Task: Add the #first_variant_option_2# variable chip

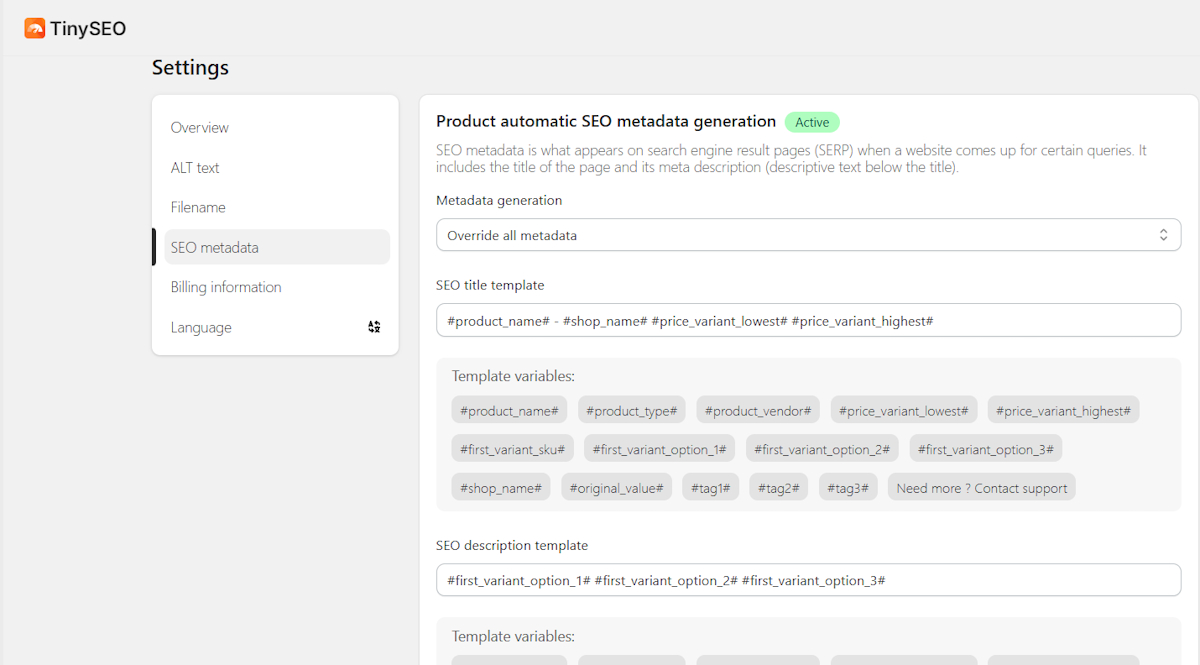Action: tap(822, 449)
